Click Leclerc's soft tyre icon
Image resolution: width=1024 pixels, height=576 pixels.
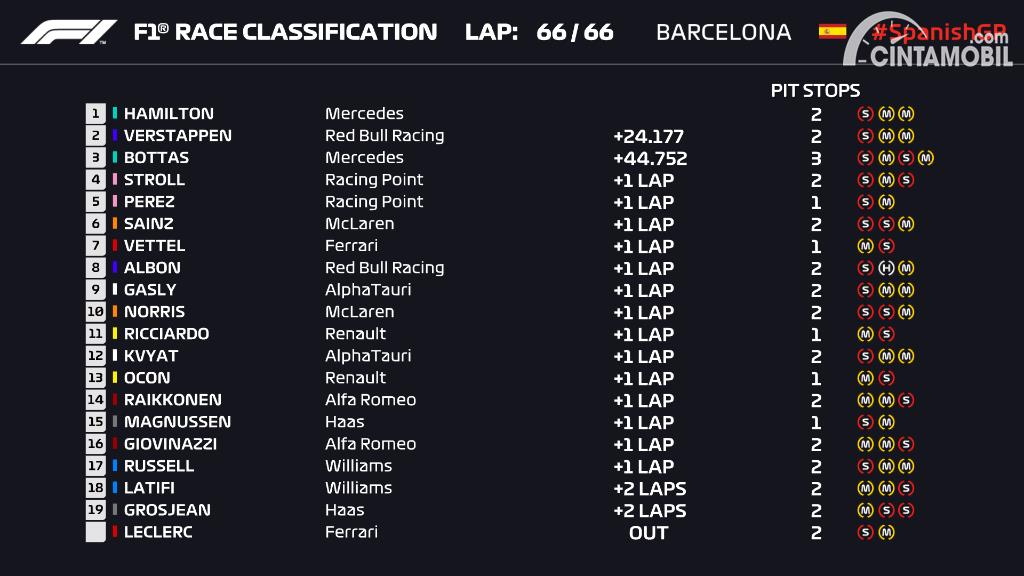point(865,532)
